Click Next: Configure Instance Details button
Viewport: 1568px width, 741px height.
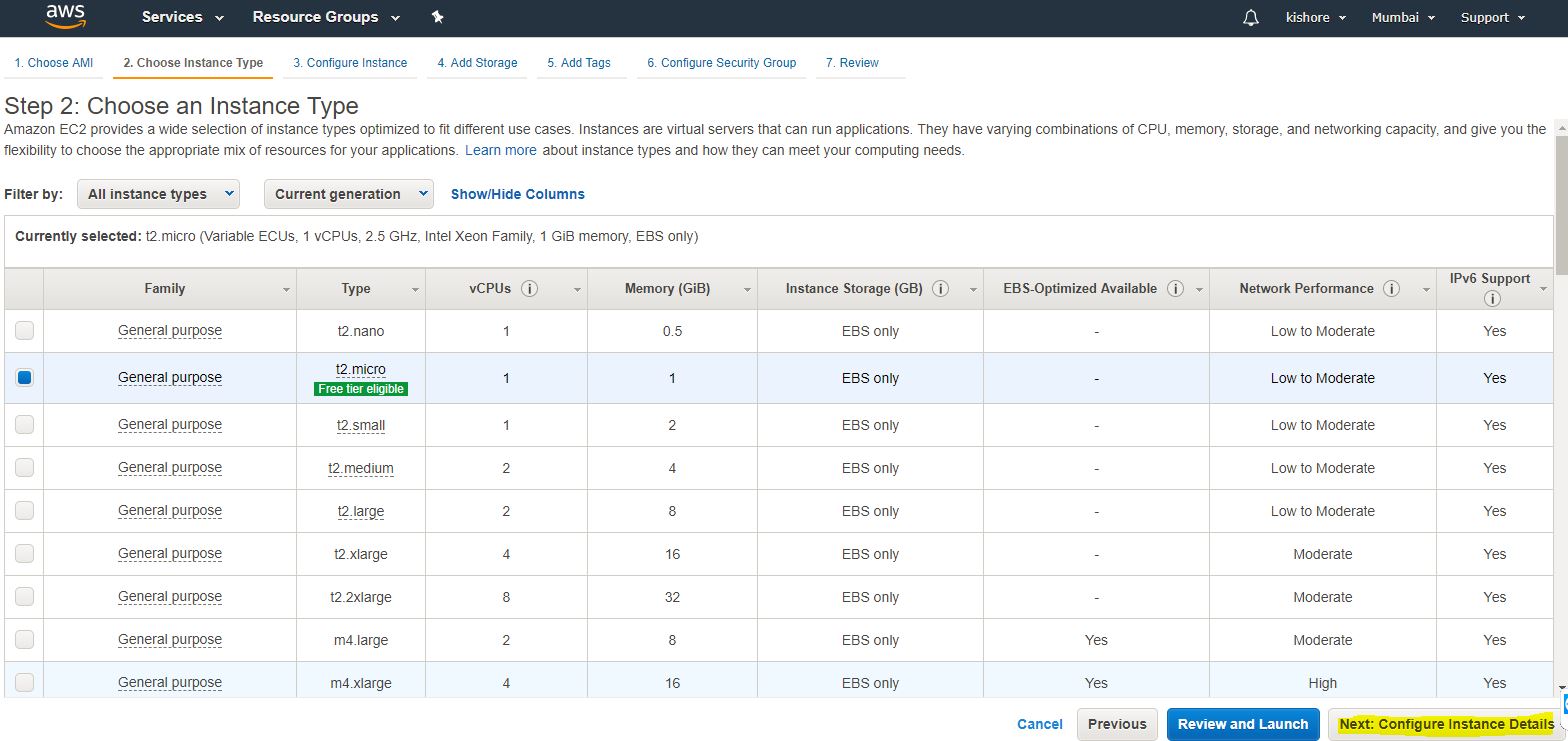click(x=1445, y=725)
